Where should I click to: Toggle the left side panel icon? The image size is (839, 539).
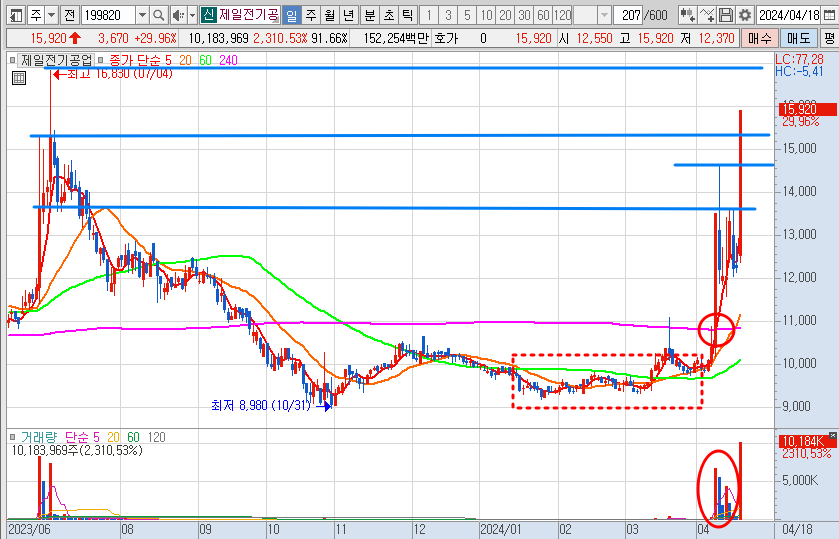pyautogui.click(x=16, y=15)
